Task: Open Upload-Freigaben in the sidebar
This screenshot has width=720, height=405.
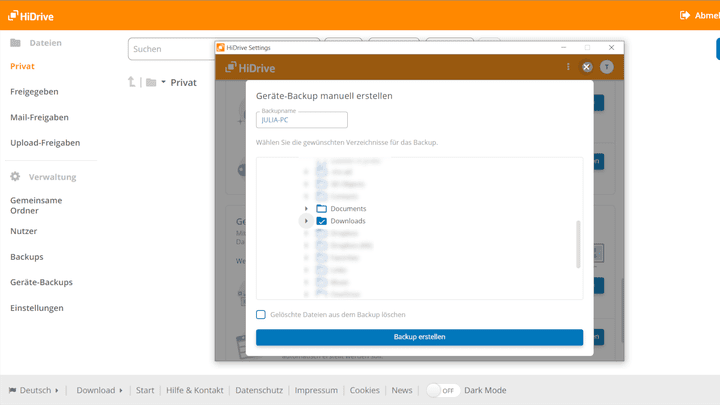Action: (45, 143)
